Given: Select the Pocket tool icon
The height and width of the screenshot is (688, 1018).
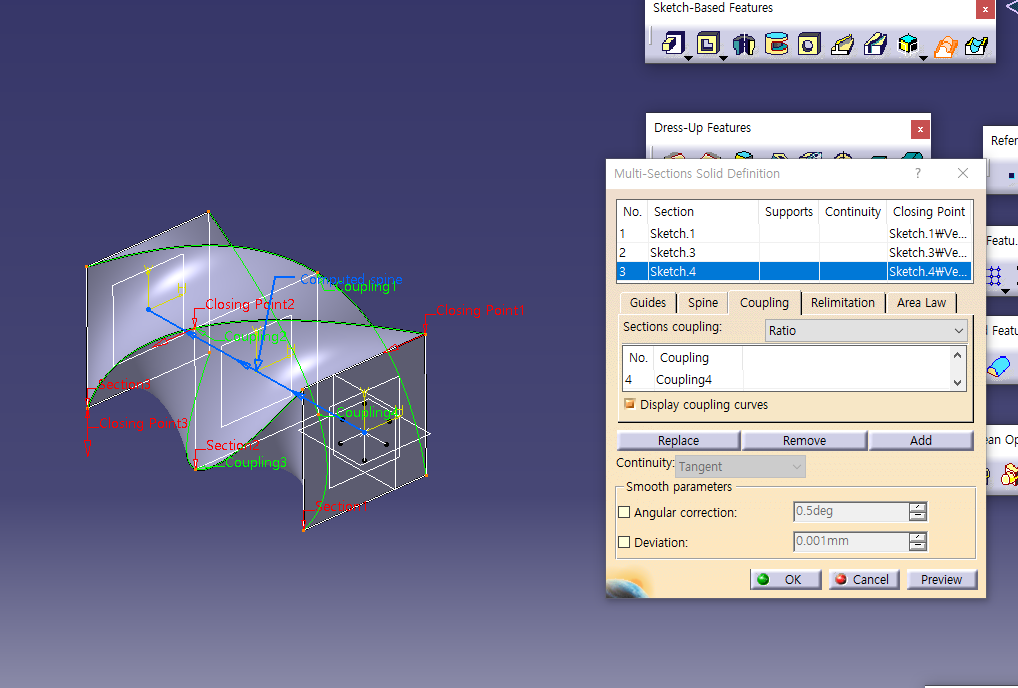Looking at the screenshot, I should [x=708, y=43].
